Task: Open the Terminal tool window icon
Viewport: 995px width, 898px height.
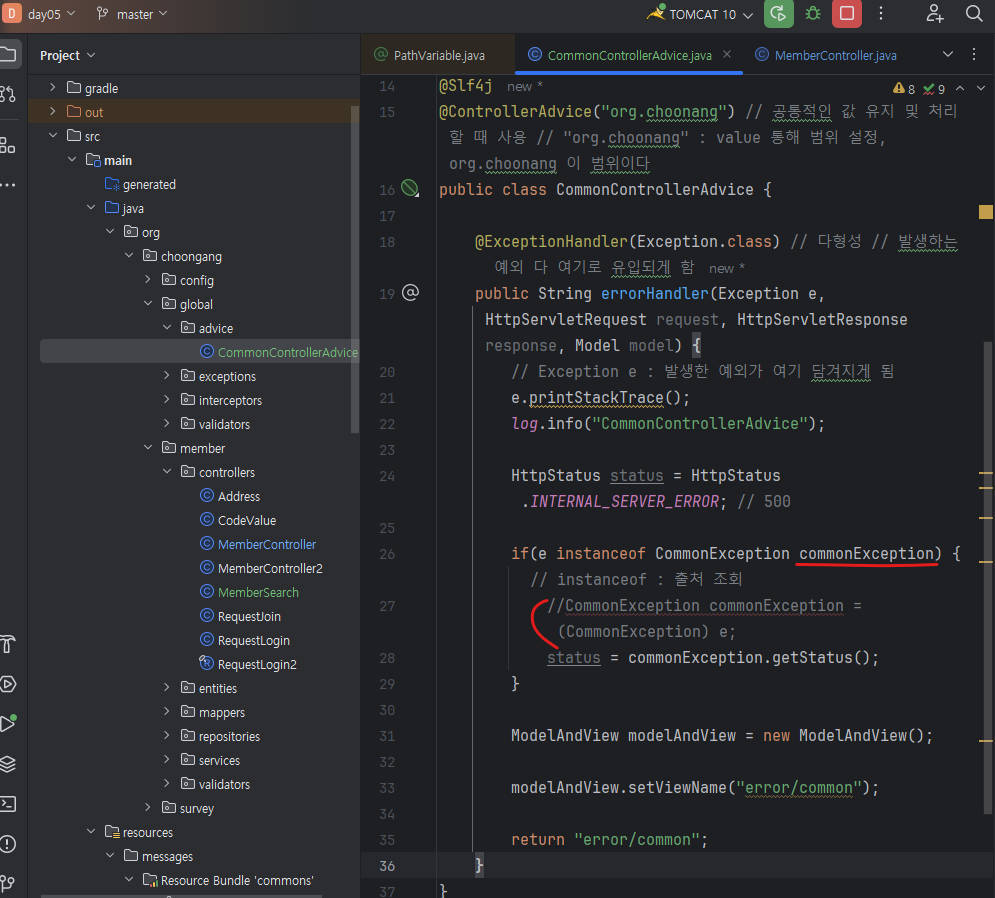Action: tap(8, 804)
